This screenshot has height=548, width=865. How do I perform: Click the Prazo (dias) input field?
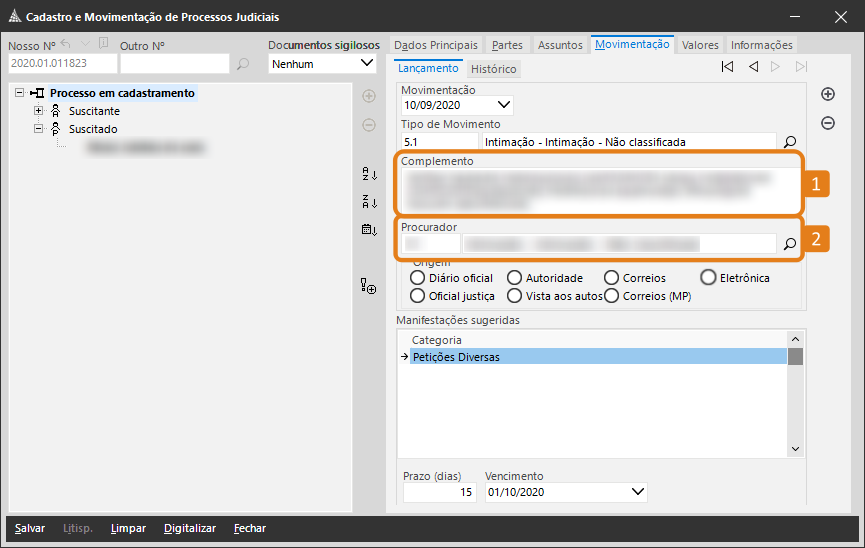click(x=439, y=492)
